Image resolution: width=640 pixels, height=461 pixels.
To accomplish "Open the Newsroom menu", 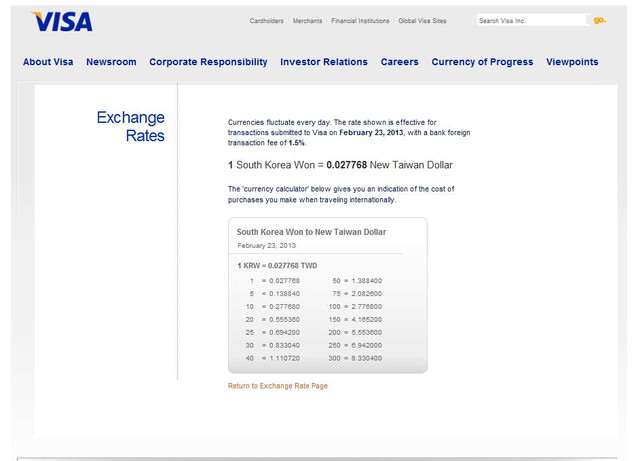I will [x=111, y=62].
